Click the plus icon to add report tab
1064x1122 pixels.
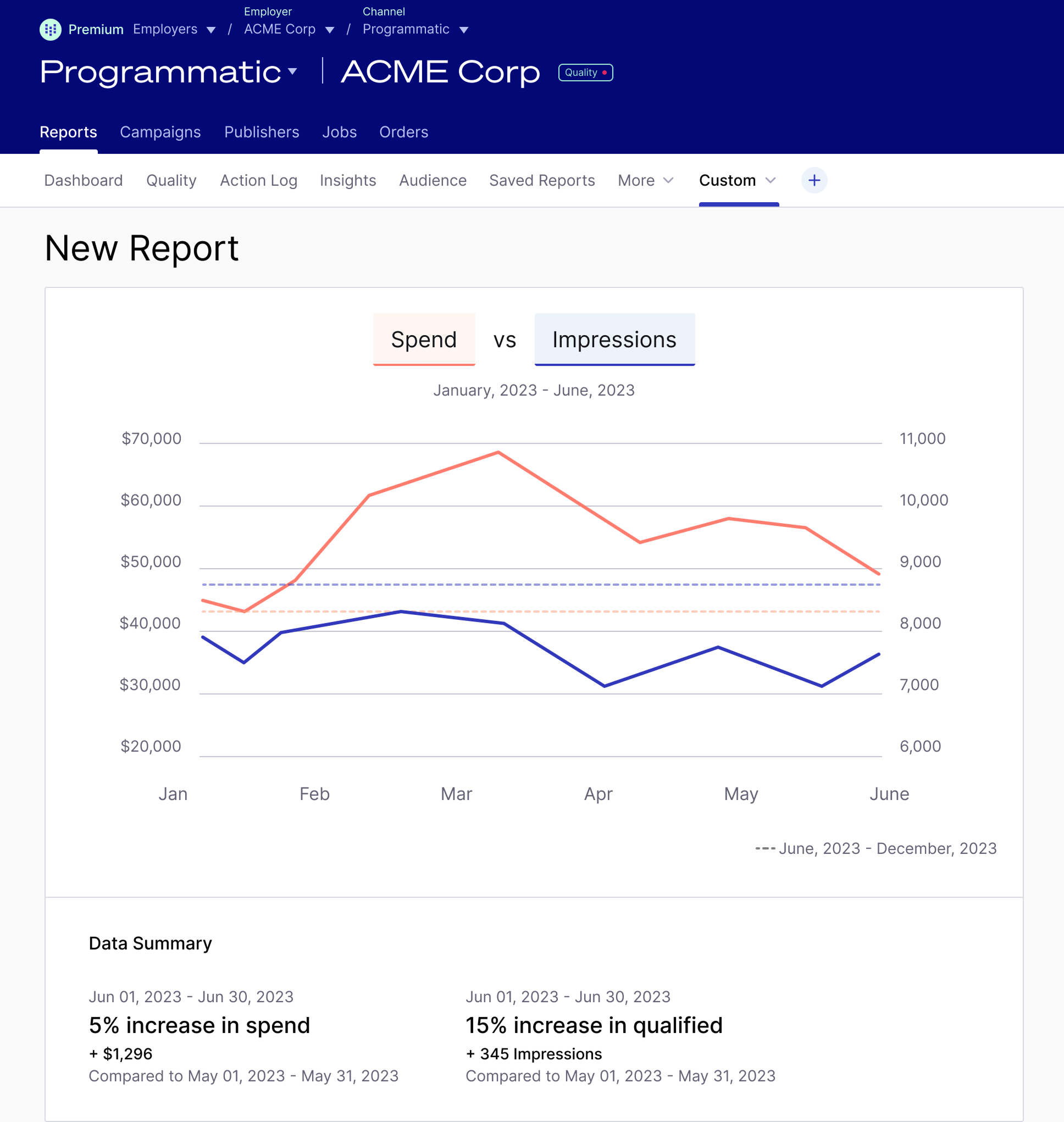click(x=814, y=180)
